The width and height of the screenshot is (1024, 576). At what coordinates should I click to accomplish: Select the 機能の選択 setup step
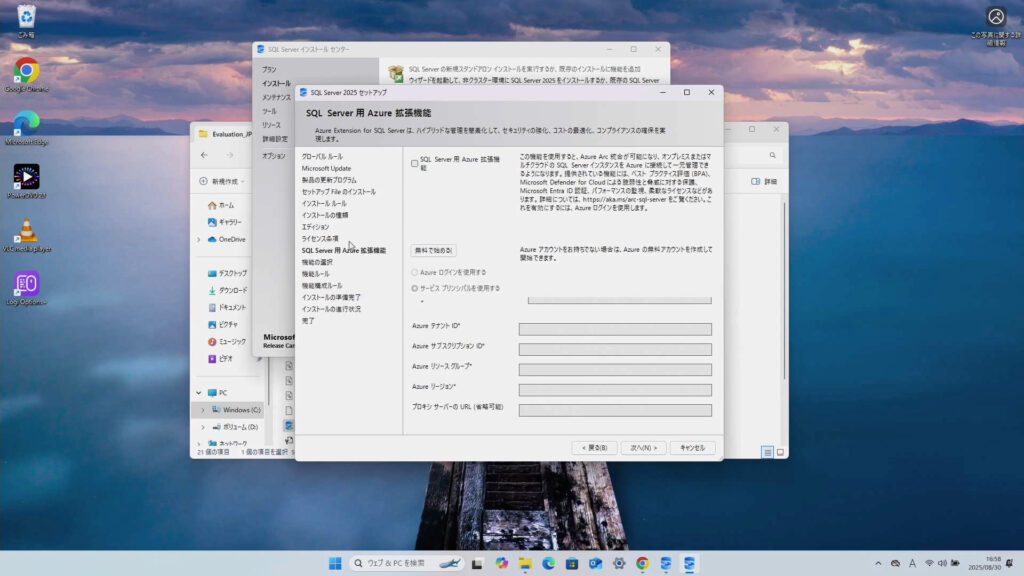pos(317,263)
